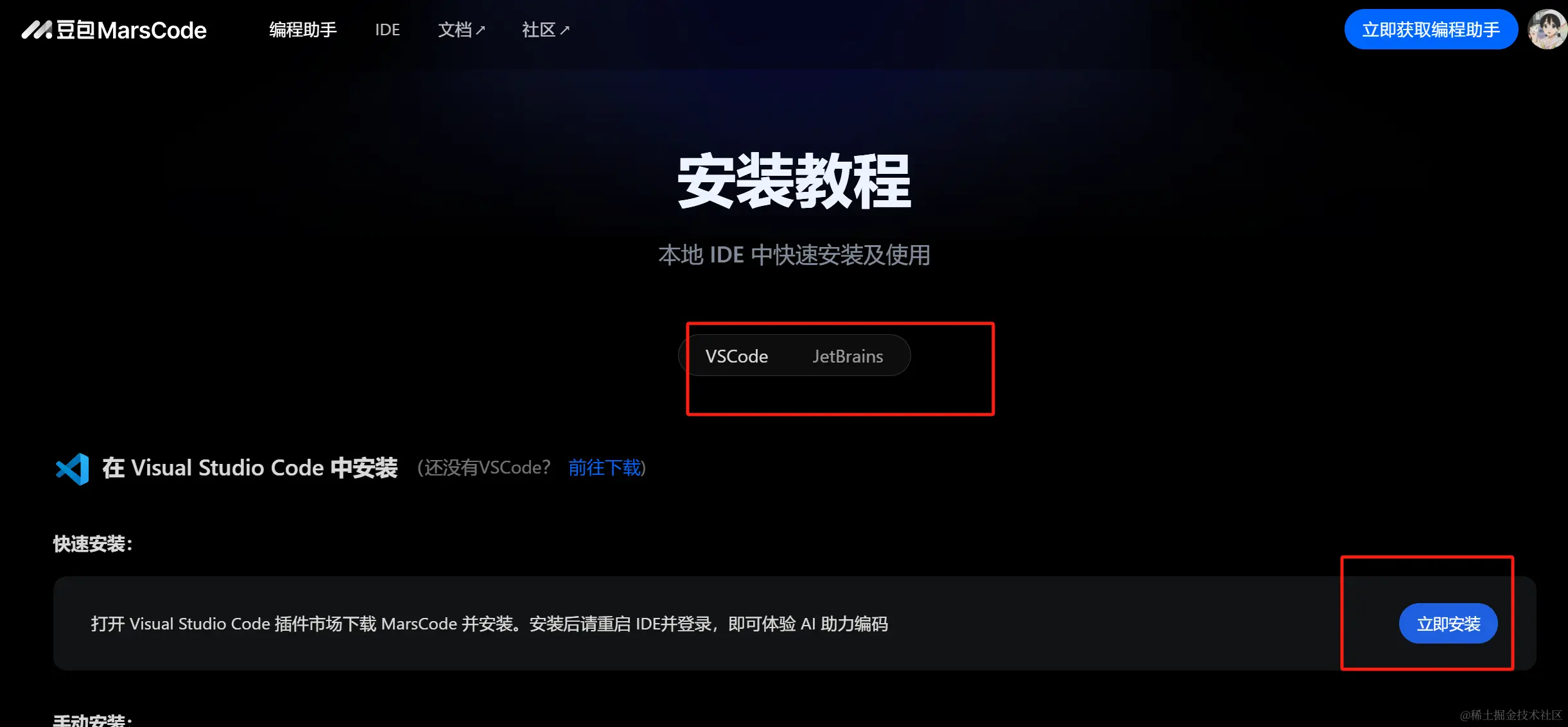Open the 编程助手 menu item

(x=303, y=30)
